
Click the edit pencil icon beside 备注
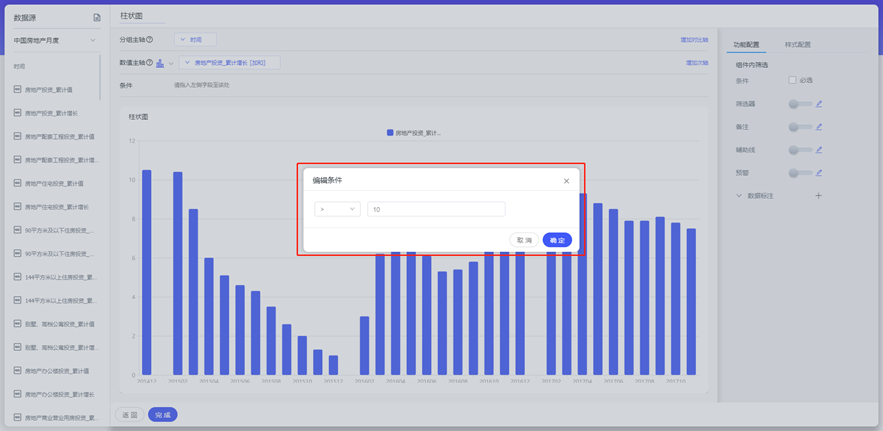[x=819, y=127]
